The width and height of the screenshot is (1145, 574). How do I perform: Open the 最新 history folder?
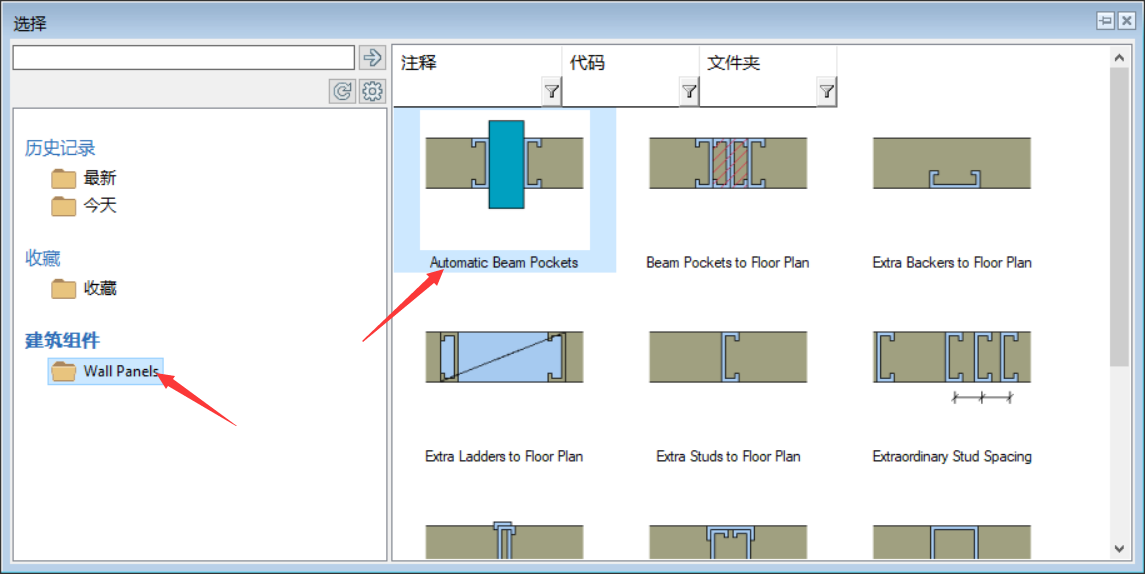[x=84, y=178]
